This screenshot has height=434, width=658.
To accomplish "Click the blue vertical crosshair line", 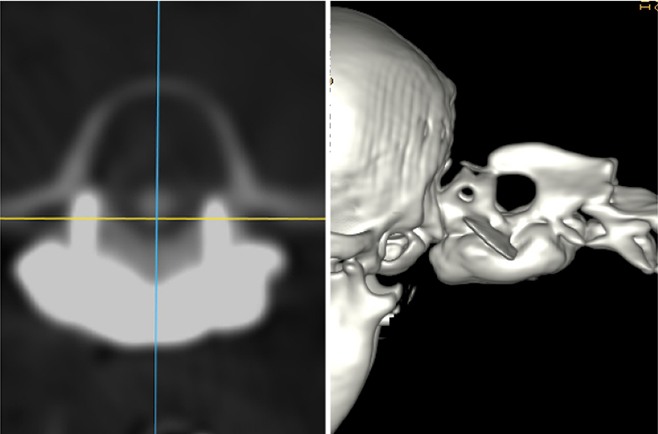I will (158, 217).
